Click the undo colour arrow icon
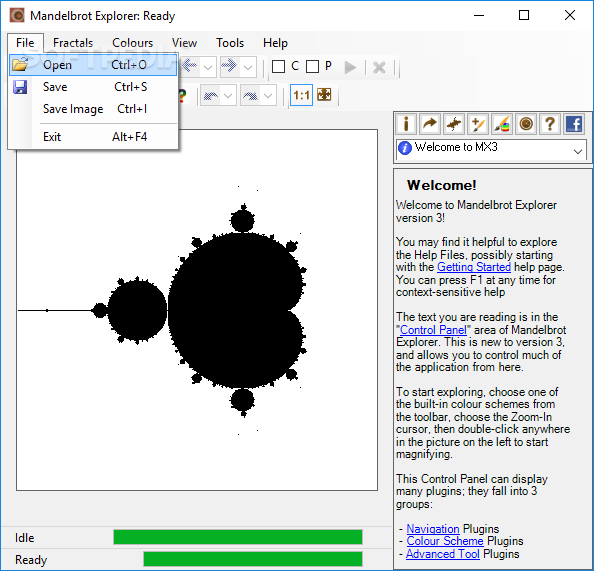 tap(211, 95)
